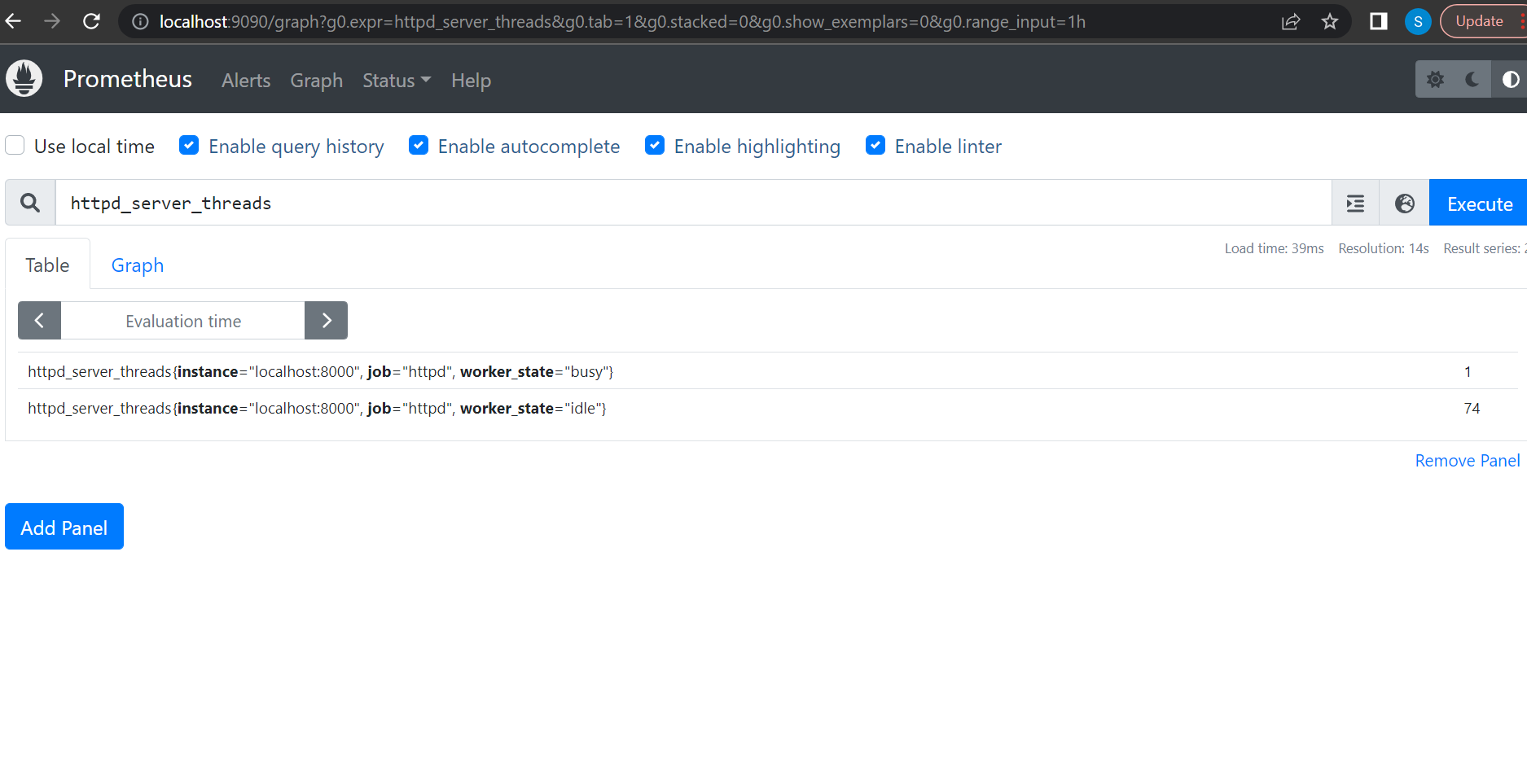Screen dimensions: 1527x784
Task: Share this page via the share icon
Action: (x=1291, y=22)
